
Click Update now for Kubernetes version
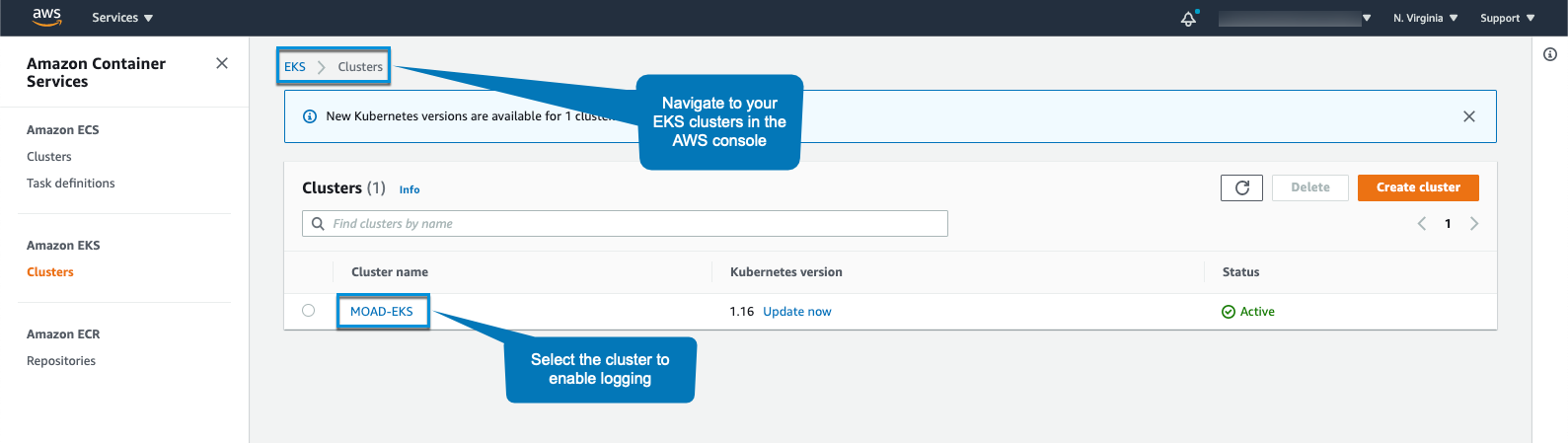pyautogui.click(x=796, y=312)
